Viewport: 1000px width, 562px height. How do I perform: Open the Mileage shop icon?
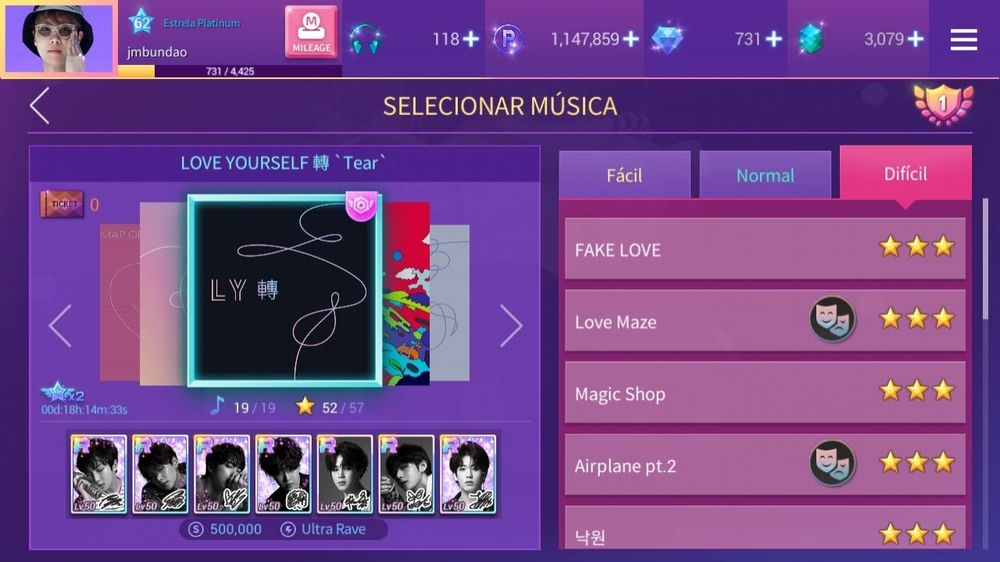click(311, 32)
